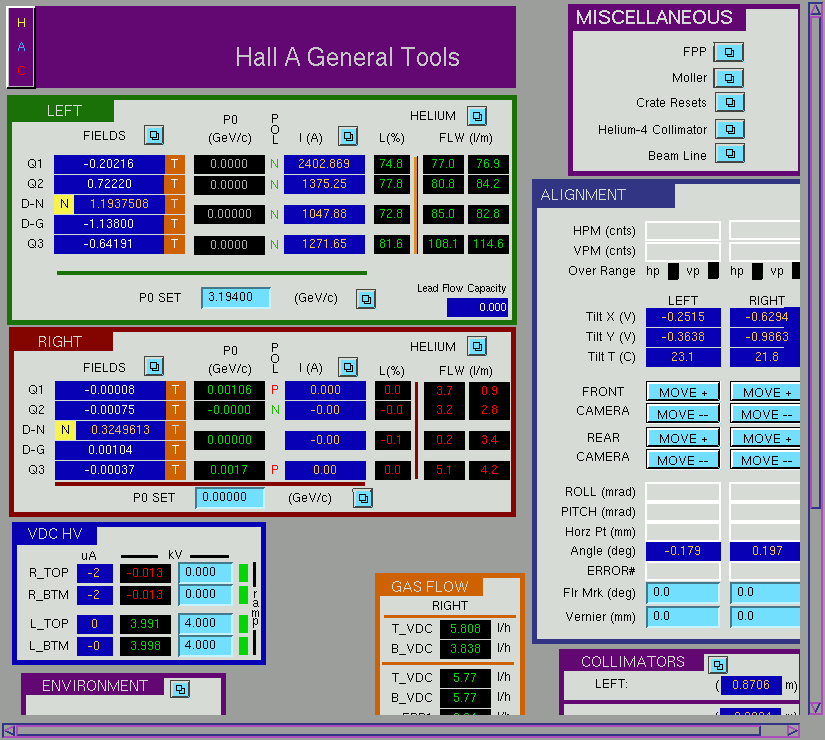825x740 pixels.
Task: Click LEFT P0 SET field 3.19400
Action: (x=236, y=297)
